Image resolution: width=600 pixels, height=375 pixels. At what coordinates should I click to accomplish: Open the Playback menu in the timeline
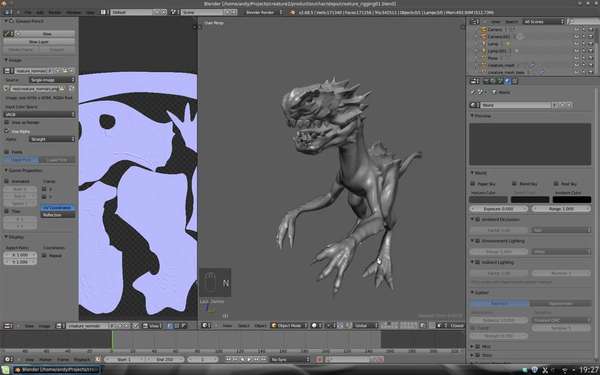(x=81, y=360)
